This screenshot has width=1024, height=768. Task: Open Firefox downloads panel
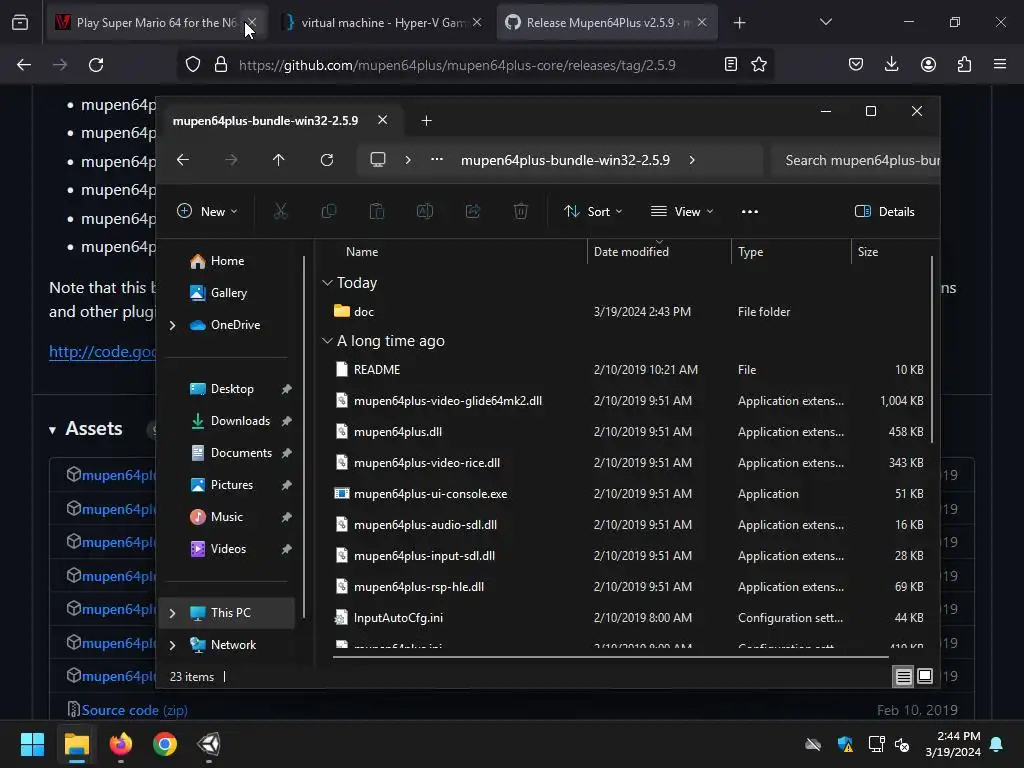[891, 64]
